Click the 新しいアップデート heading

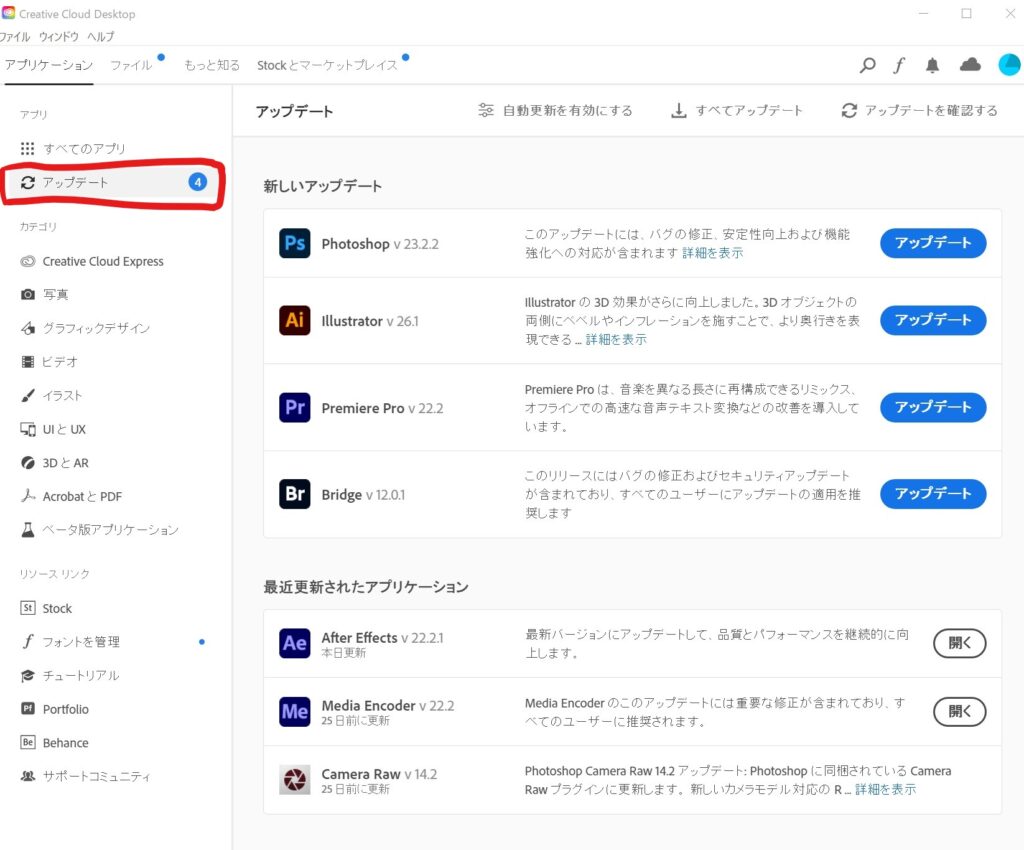[x=323, y=186]
